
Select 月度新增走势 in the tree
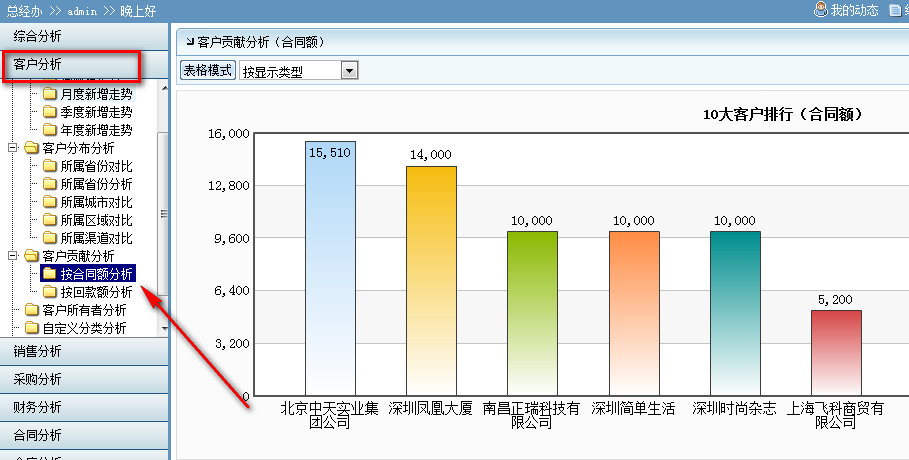(x=96, y=94)
